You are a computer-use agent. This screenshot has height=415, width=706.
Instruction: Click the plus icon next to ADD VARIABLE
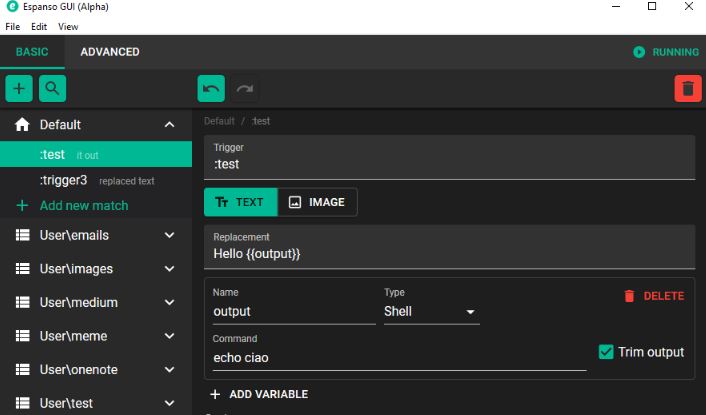pyautogui.click(x=215, y=394)
